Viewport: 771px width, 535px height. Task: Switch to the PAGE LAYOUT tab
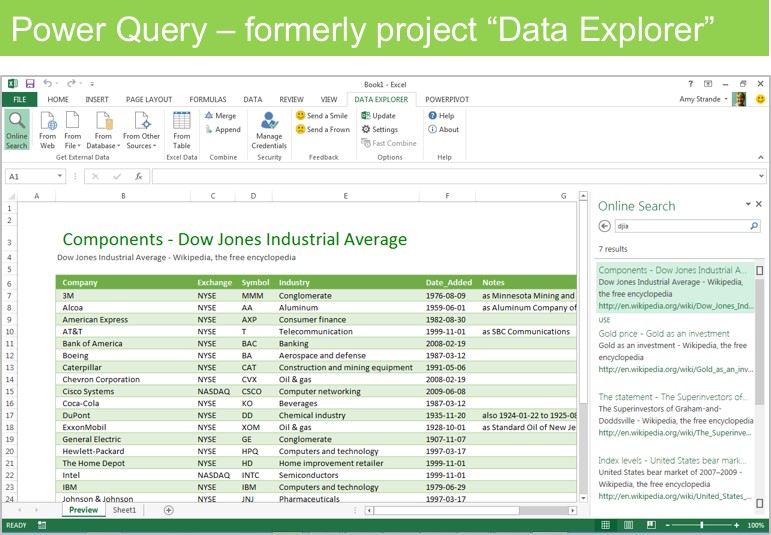click(x=149, y=99)
